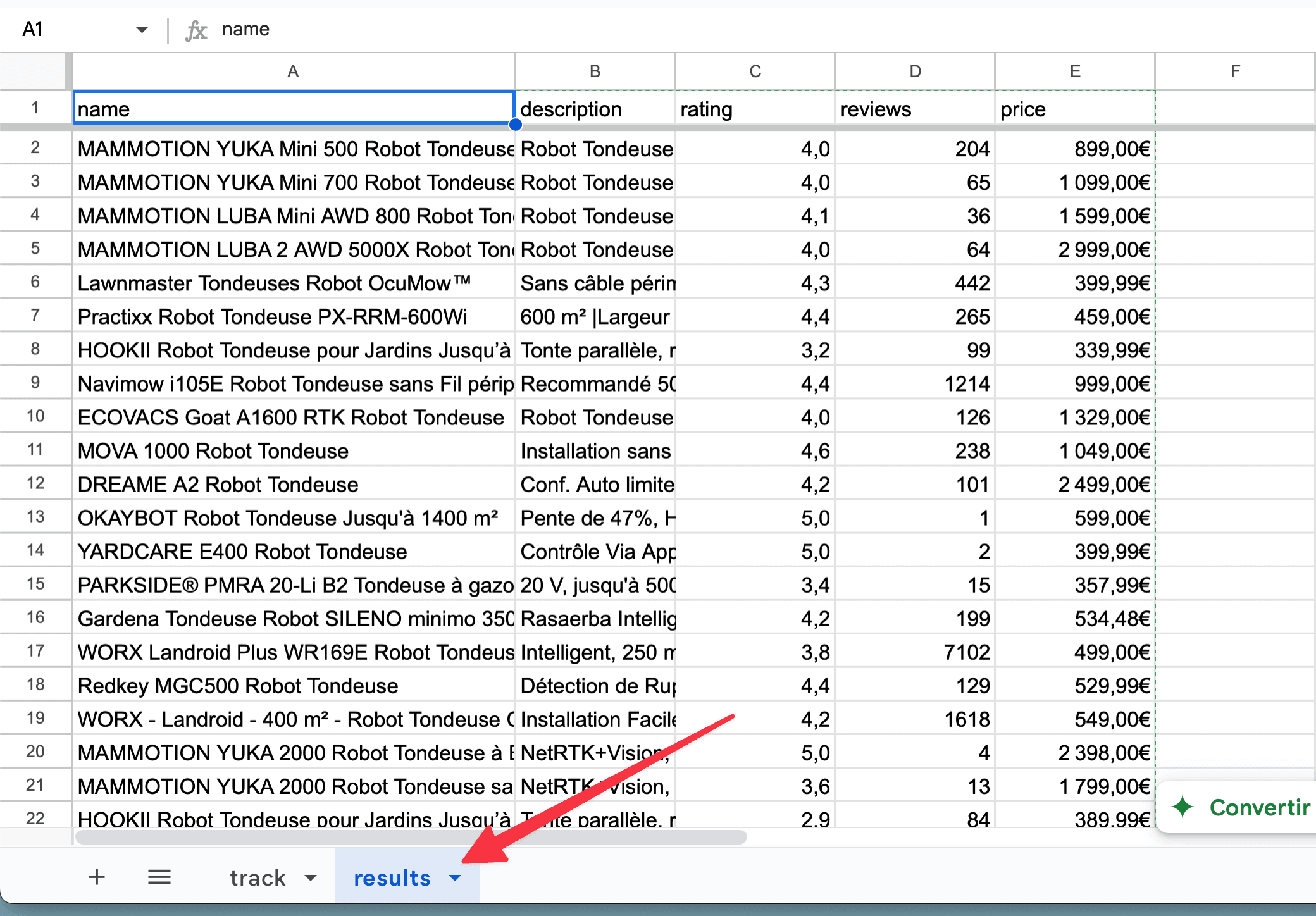Click reviews cell 7102
Image resolution: width=1316 pixels, height=916 pixels.
point(915,652)
